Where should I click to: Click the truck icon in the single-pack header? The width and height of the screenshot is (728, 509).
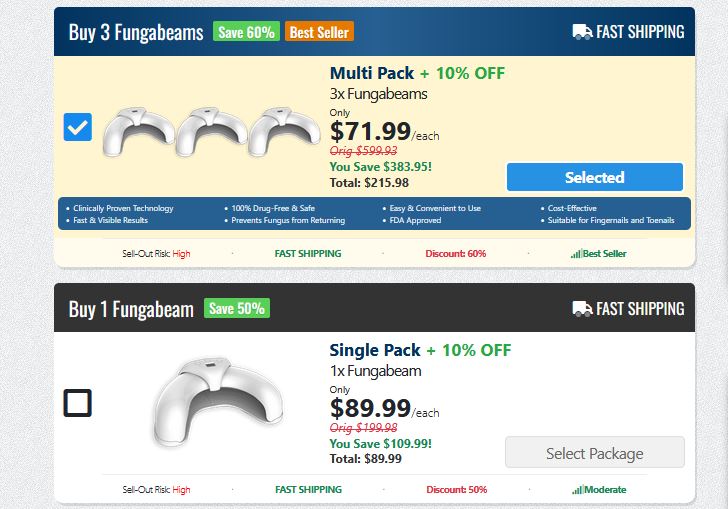(x=582, y=309)
